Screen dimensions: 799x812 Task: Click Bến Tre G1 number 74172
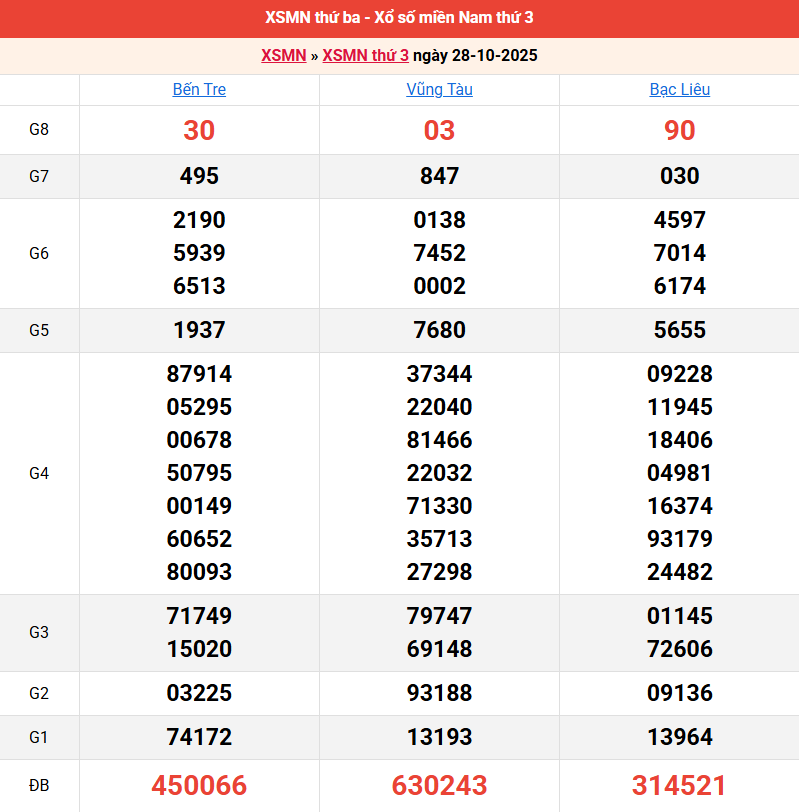199,737
